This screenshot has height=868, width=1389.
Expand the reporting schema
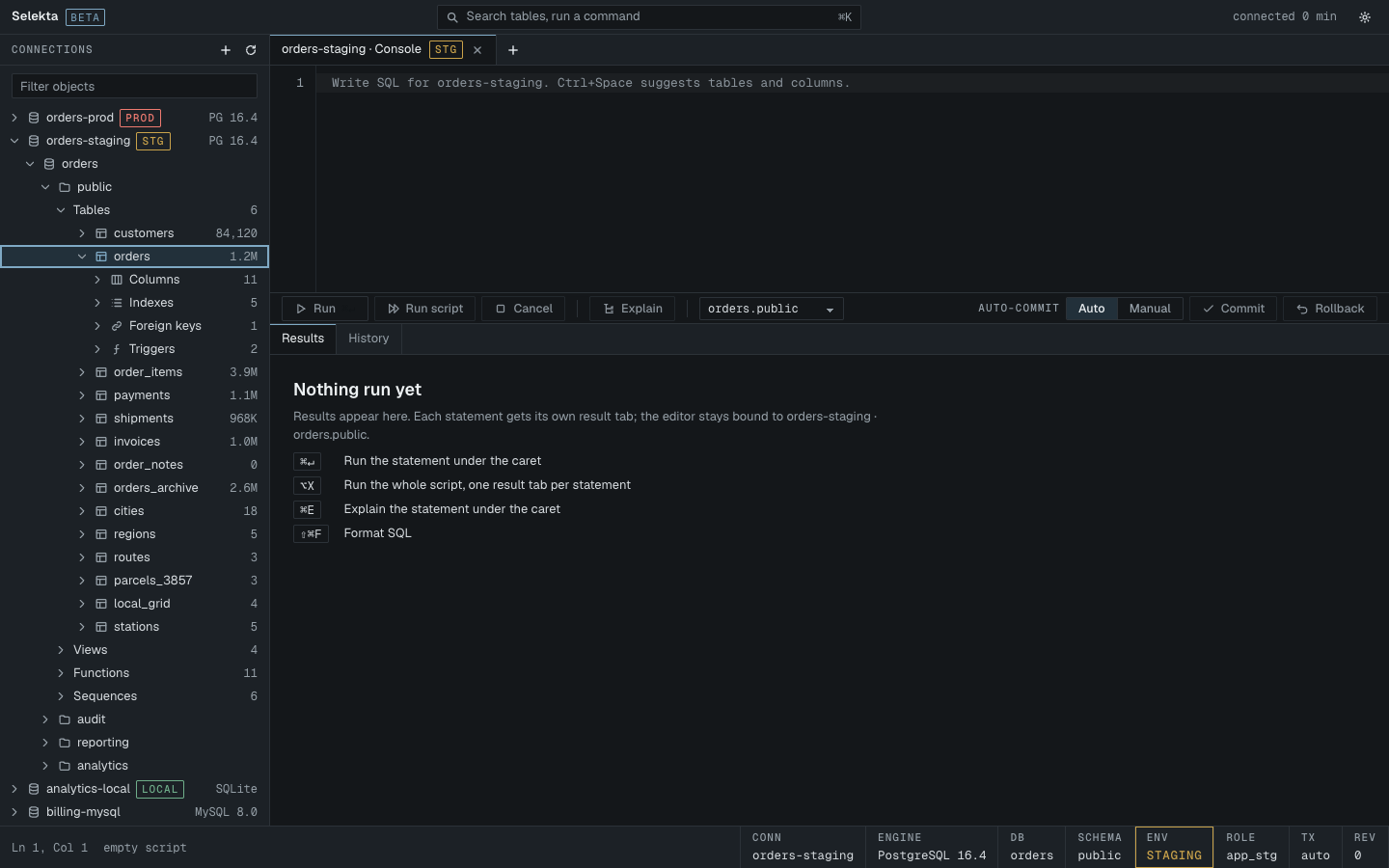[45, 743]
